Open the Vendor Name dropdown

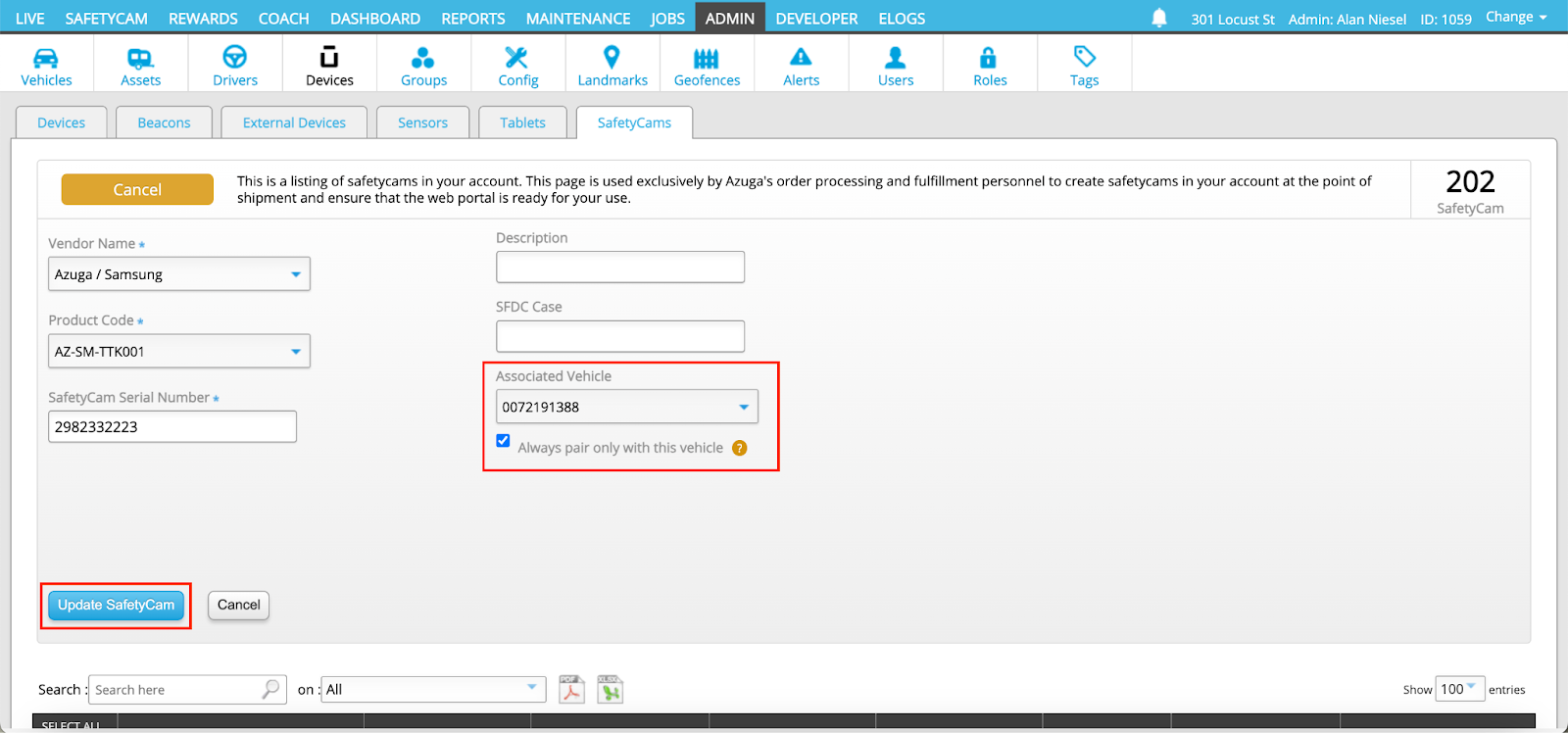pos(179,274)
